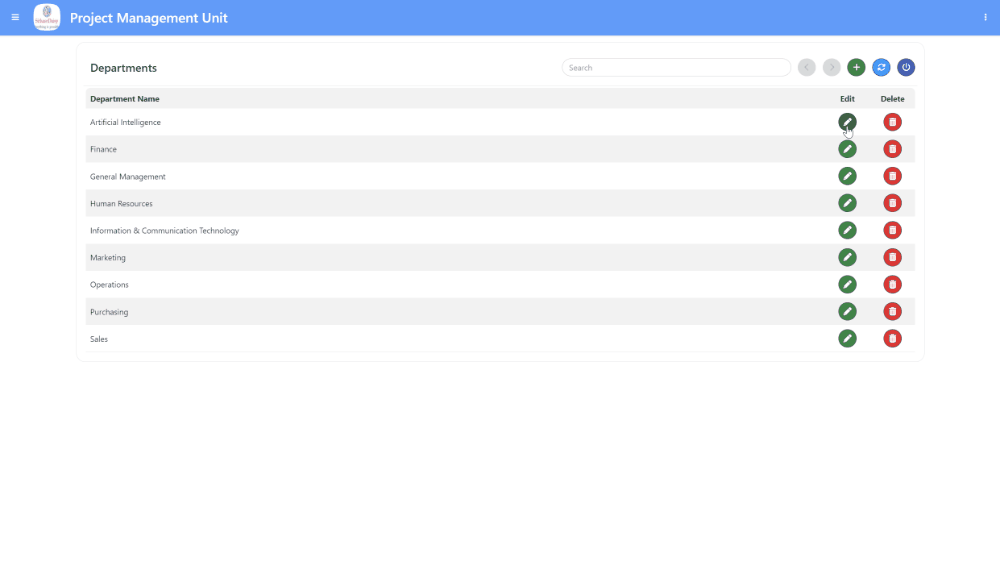The image size is (1000, 578).
Task: Delete the Artificial Intelligence department
Action: coord(892,122)
